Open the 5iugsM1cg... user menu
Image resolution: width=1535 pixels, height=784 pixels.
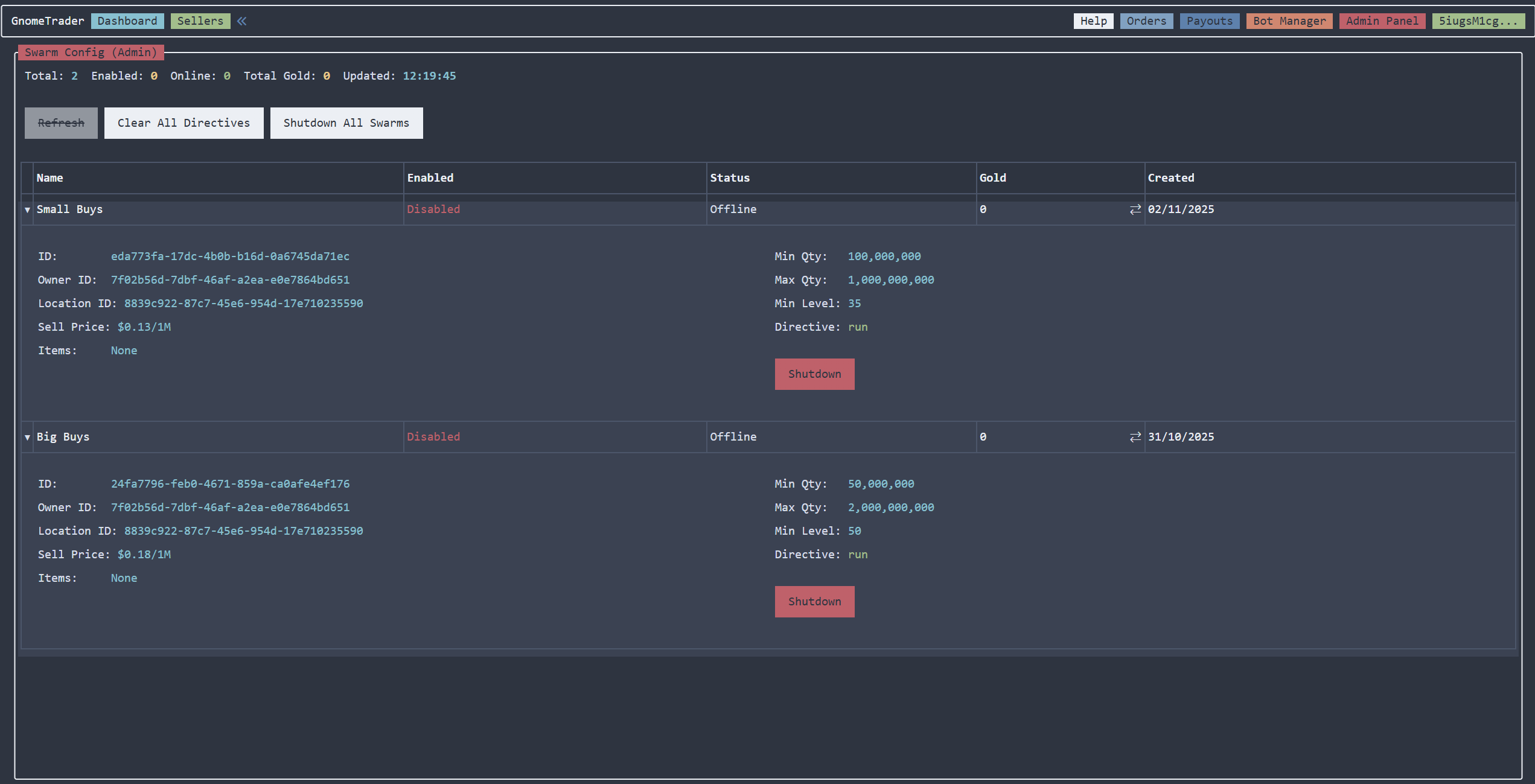tap(1478, 21)
